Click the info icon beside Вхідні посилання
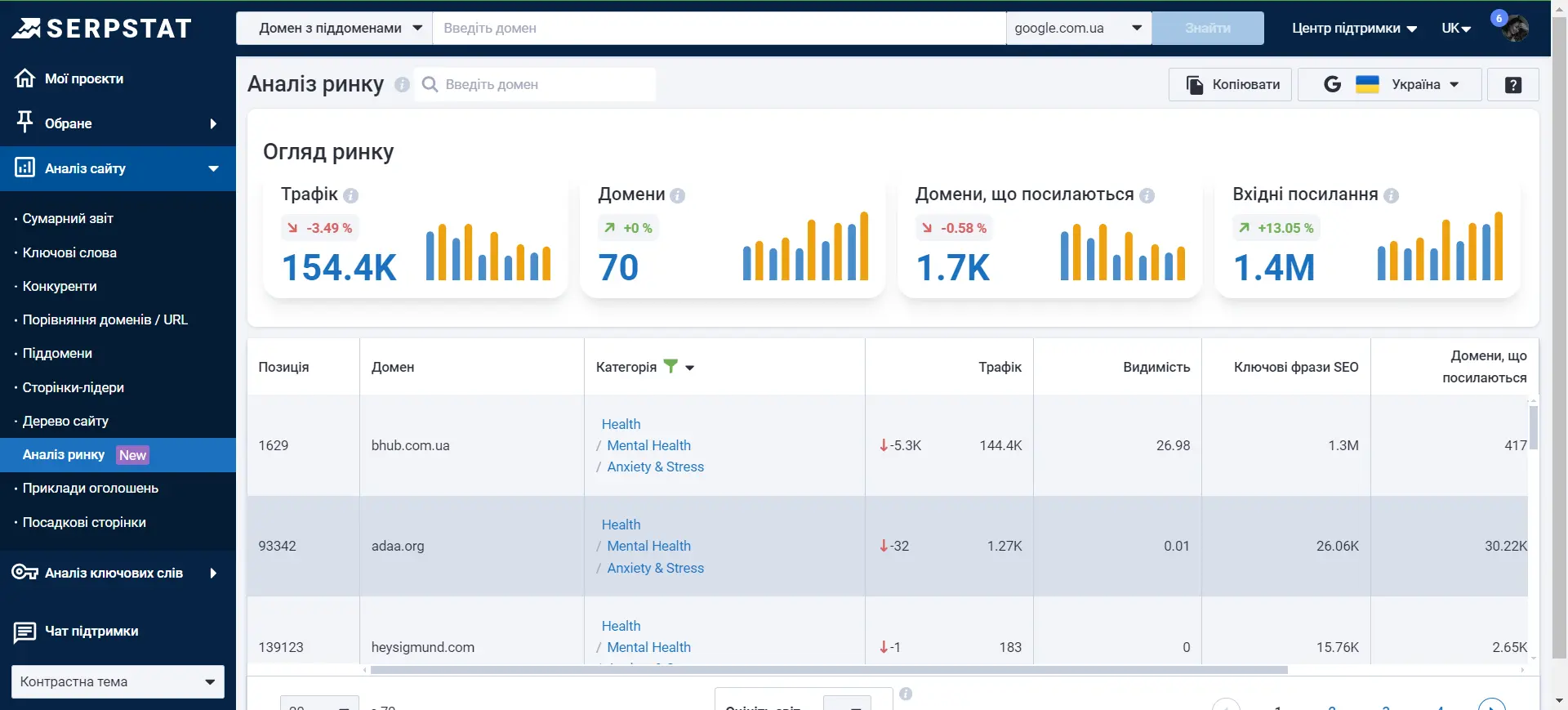Viewport: 1568px width, 710px height. (1391, 195)
